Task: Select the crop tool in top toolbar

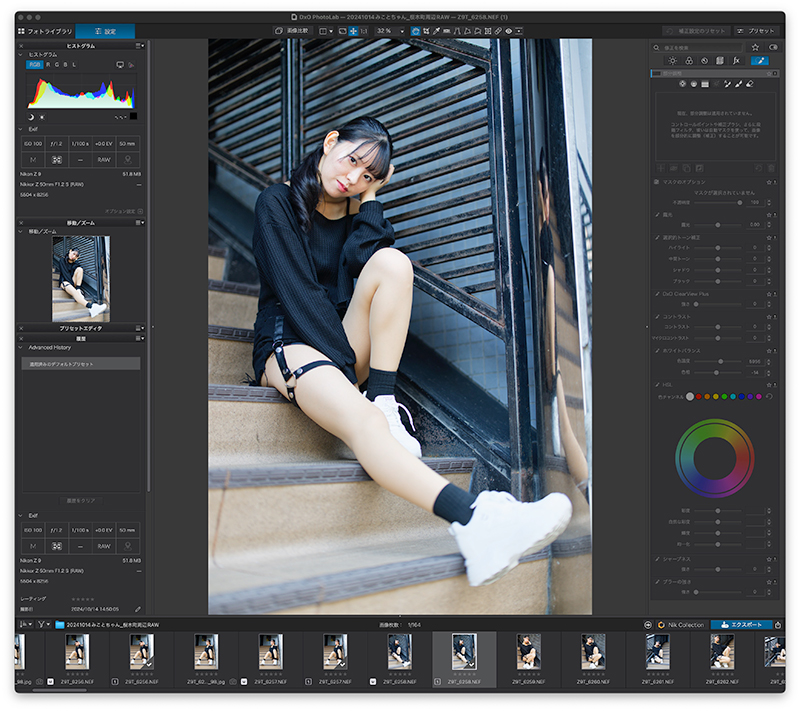Action: click(427, 31)
